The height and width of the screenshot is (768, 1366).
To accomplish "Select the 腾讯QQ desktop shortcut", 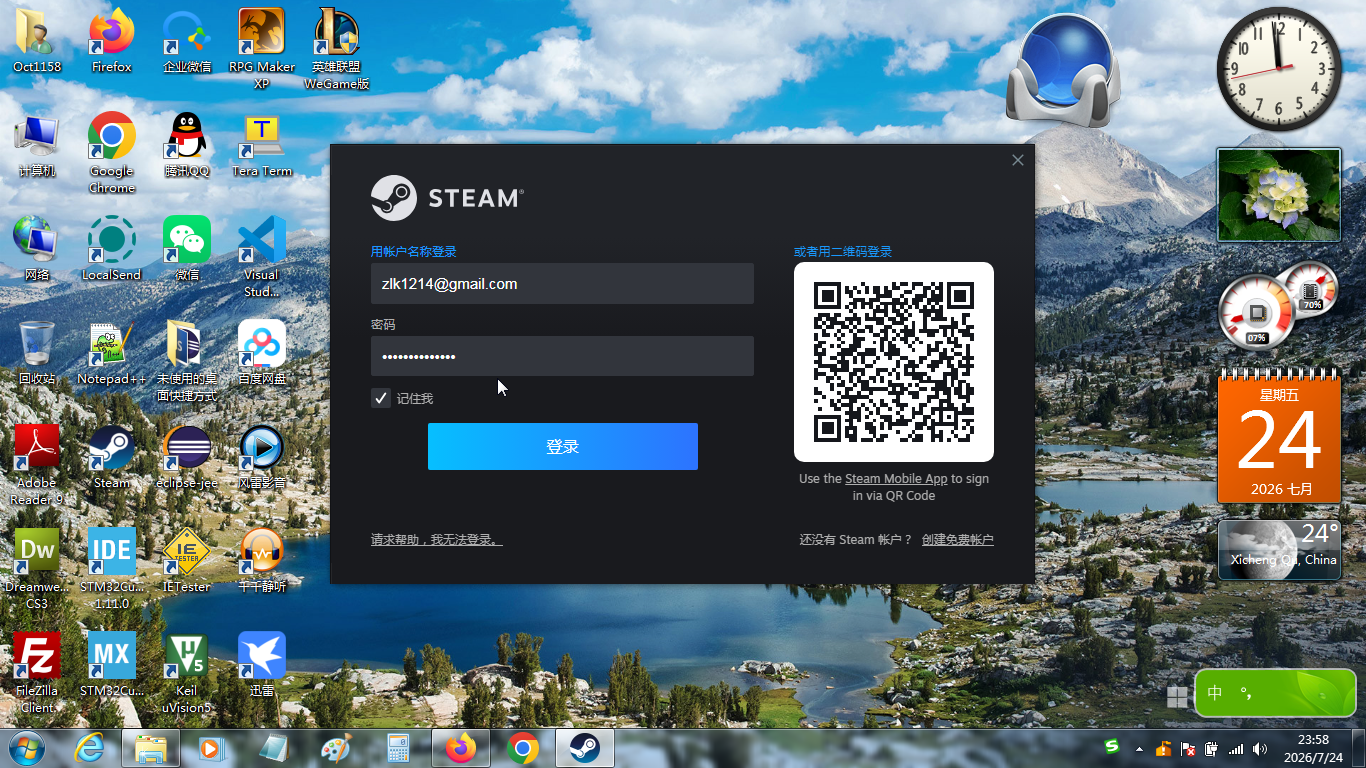I will [187, 146].
